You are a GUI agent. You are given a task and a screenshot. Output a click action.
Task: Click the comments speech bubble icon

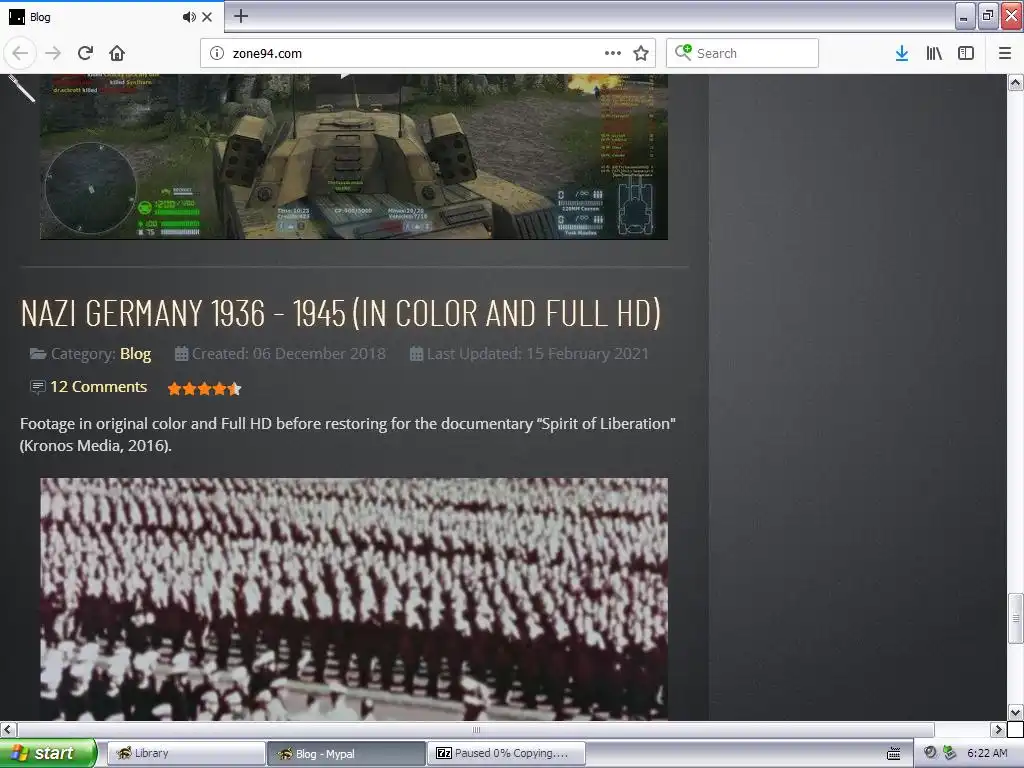pos(38,387)
